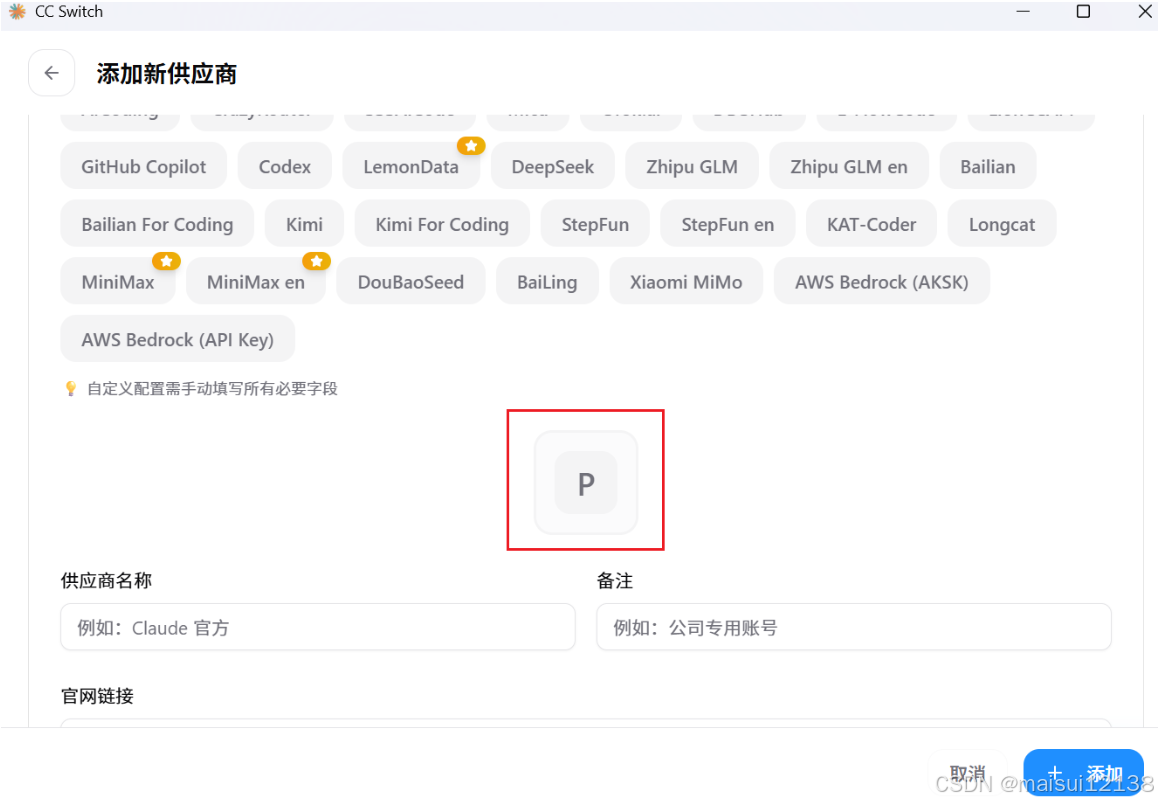This screenshot has height=804, width=1158.
Task: Click the CC Switch app logo
Action: point(16,12)
